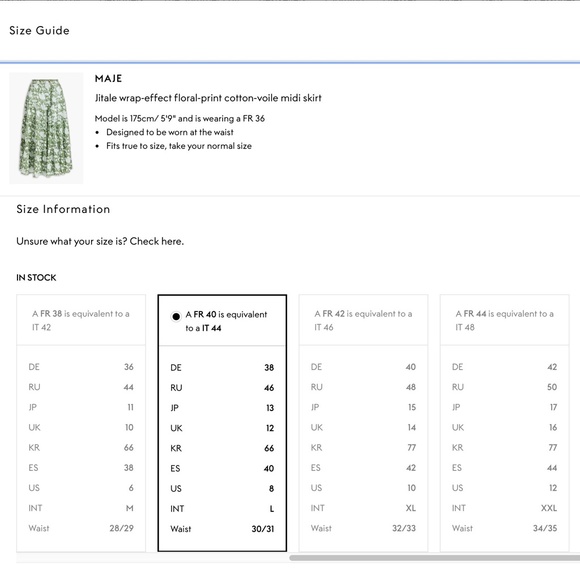Click UK value 14 in FR 42 card
Image resolution: width=580 pixels, height=580 pixels.
click(x=412, y=427)
